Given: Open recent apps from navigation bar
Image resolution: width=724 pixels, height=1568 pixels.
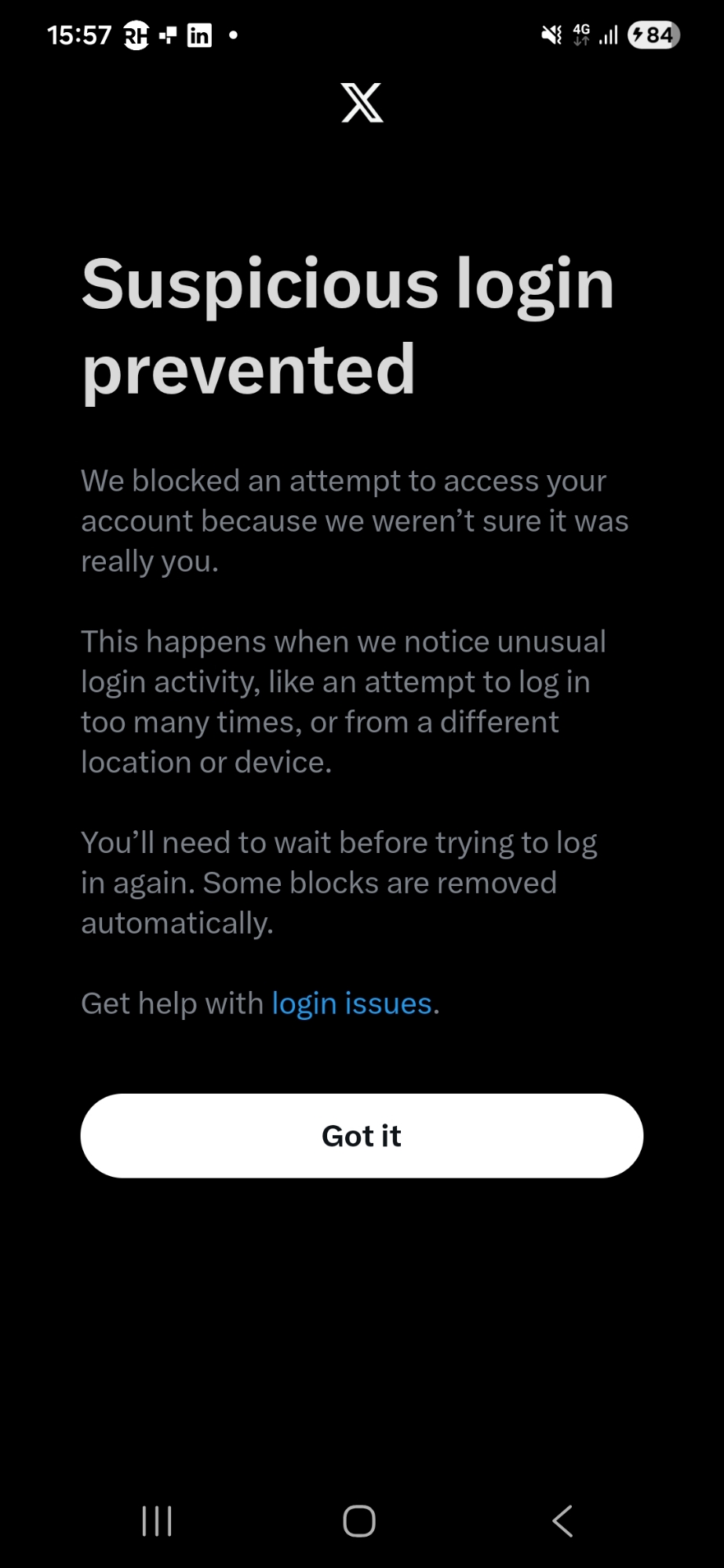Looking at the screenshot, I should pos(157,1521).
